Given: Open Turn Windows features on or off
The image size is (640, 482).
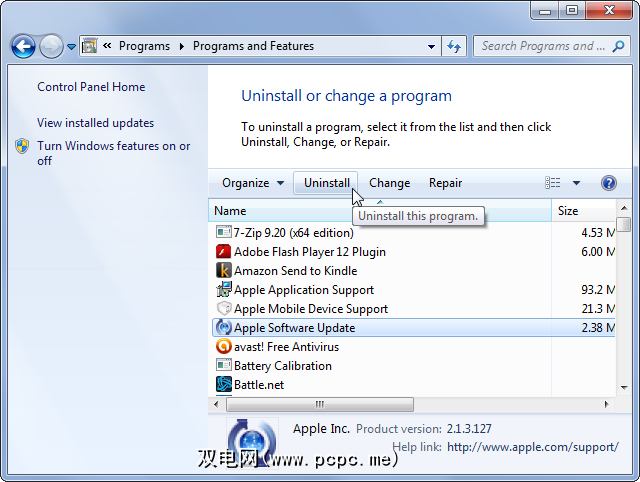Looking at the screenshot, I should [x=113, y=153].
